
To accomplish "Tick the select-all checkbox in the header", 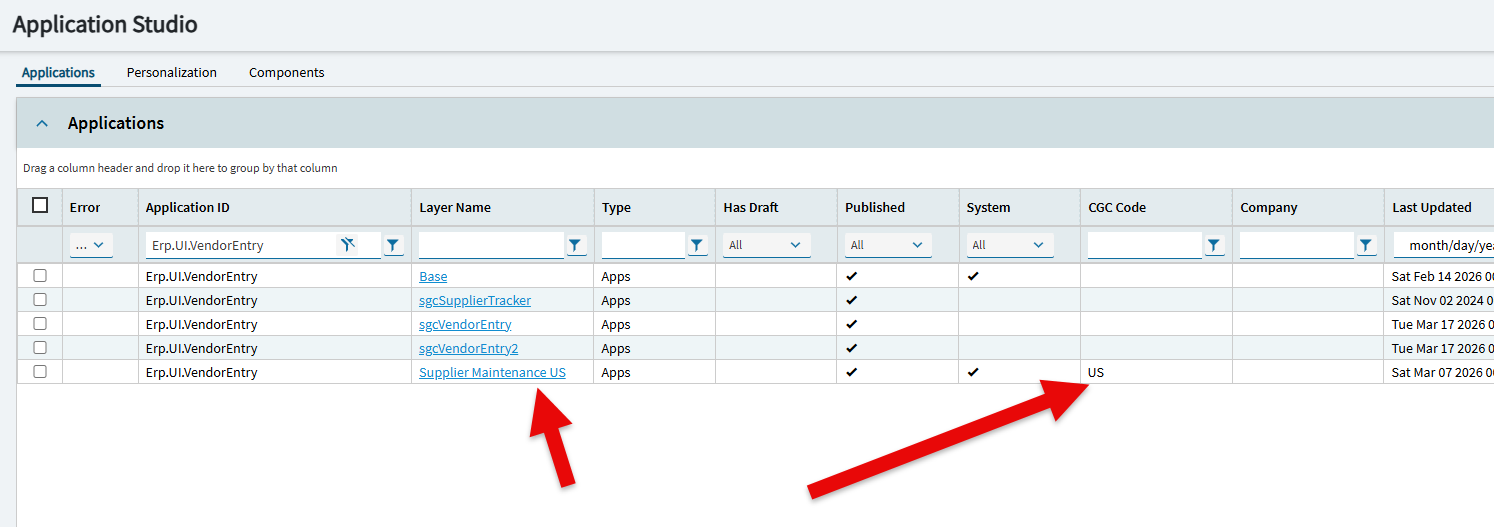I will click(x=40, y=205).
